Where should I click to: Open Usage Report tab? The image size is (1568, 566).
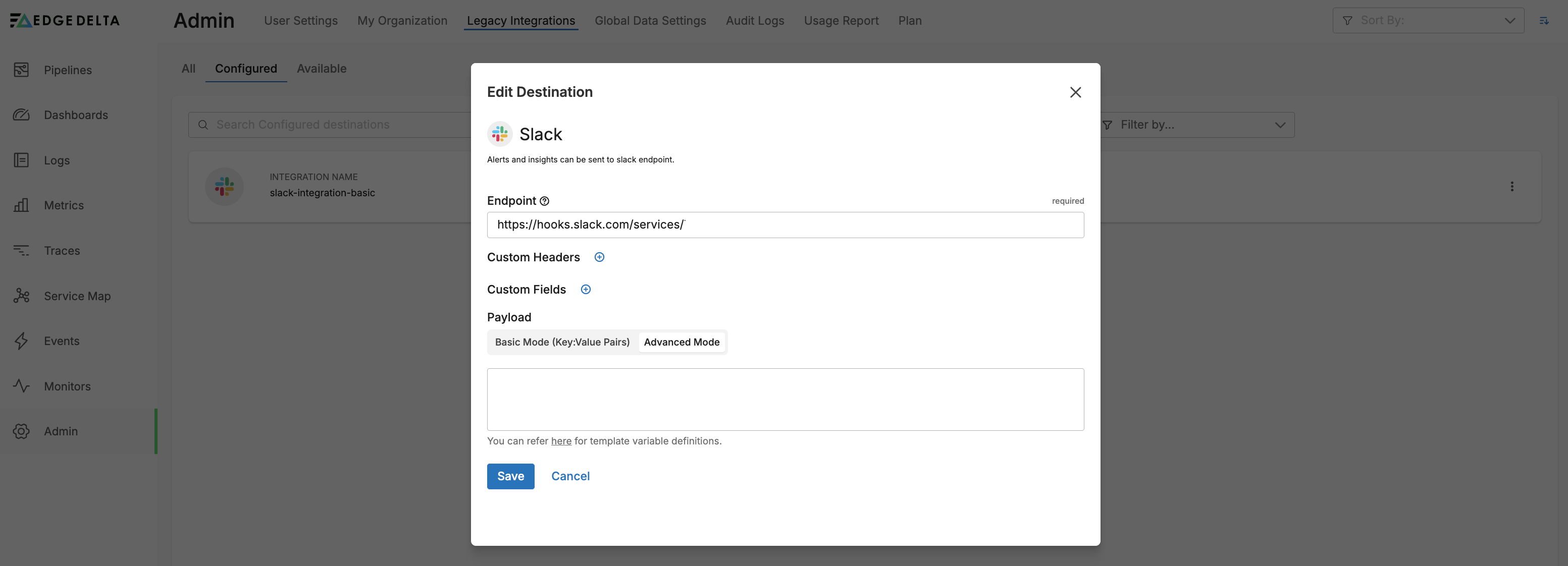tap(841, 21)
